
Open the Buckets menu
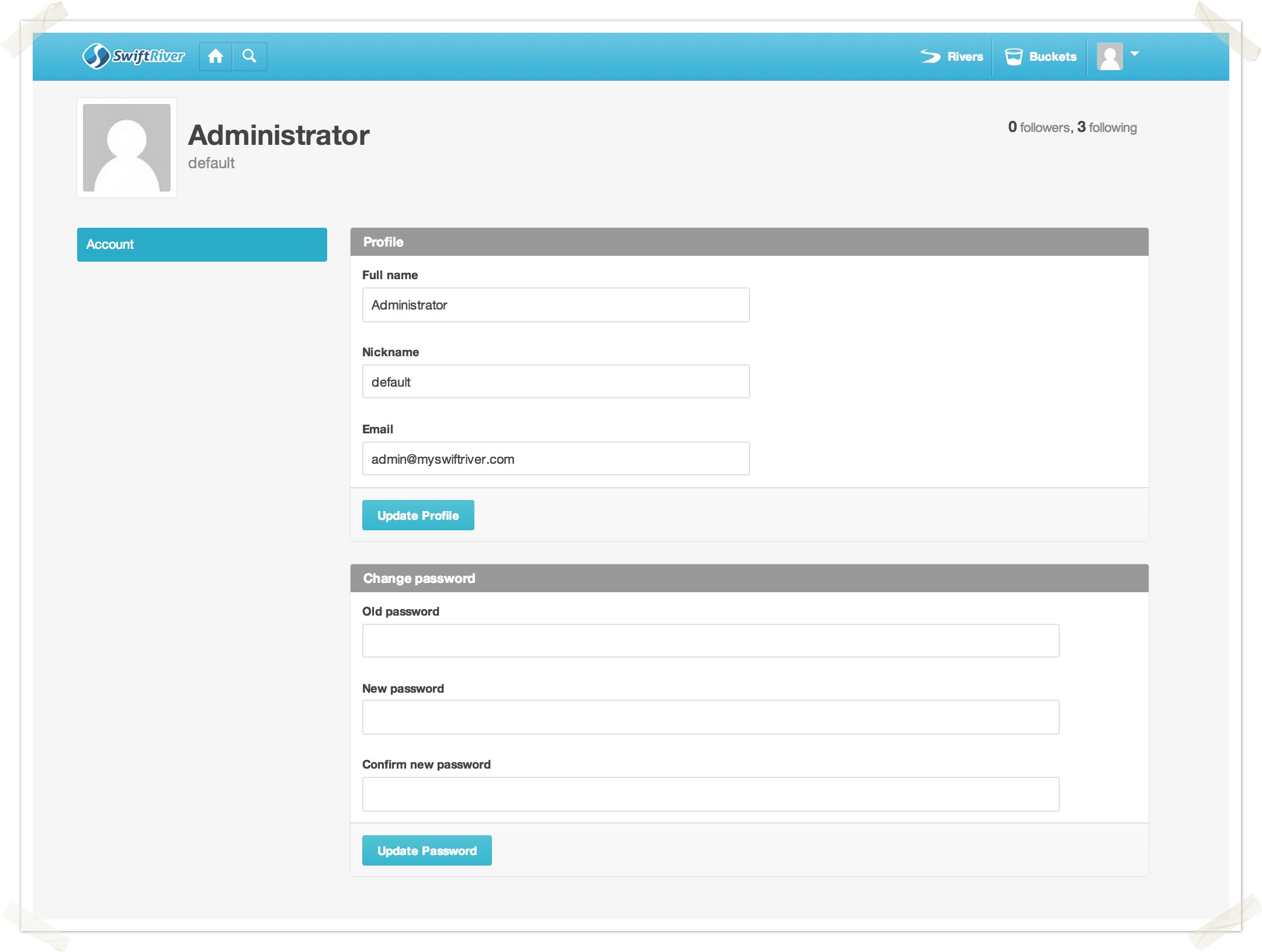pyautogui.click(x=1052, y=57)
